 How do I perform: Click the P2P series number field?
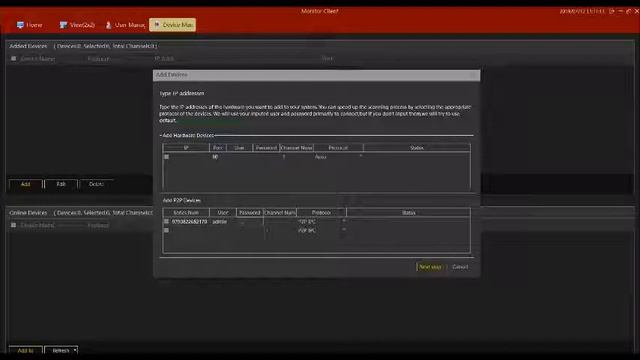coord(189,221)
